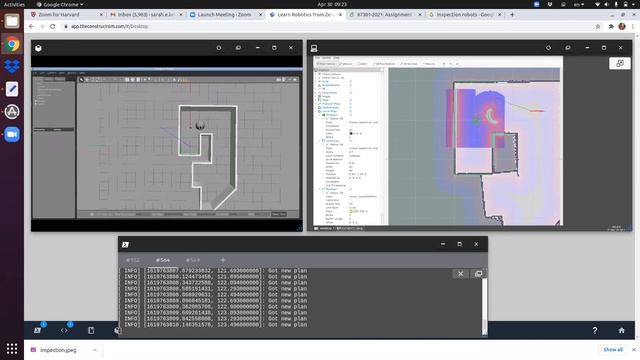The height and width of the screenshot is (360, 640).
Task: Open the inspection.jpeg download
Action: (x=58, y=350)
